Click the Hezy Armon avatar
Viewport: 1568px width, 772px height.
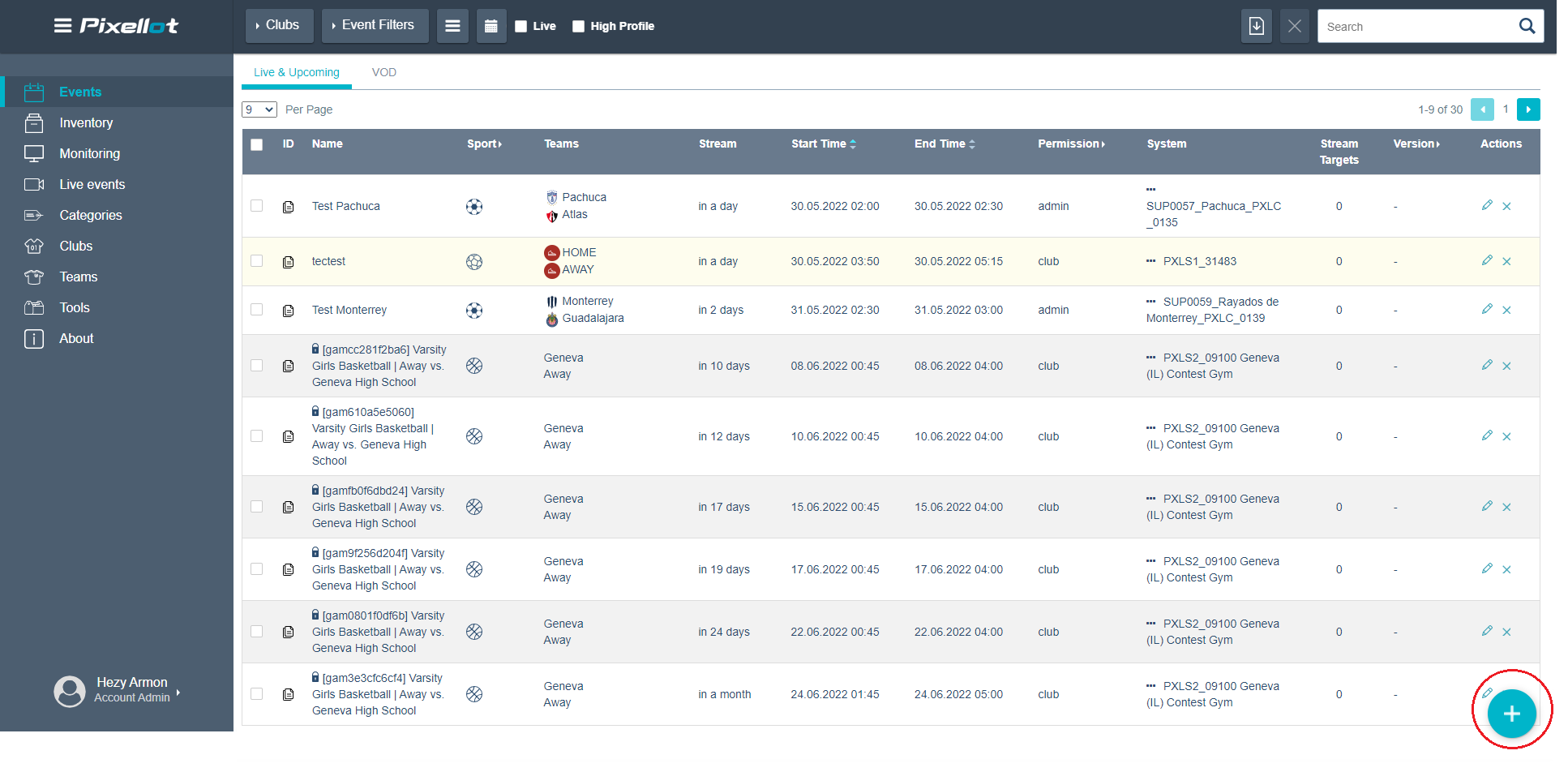pos(70,691)
